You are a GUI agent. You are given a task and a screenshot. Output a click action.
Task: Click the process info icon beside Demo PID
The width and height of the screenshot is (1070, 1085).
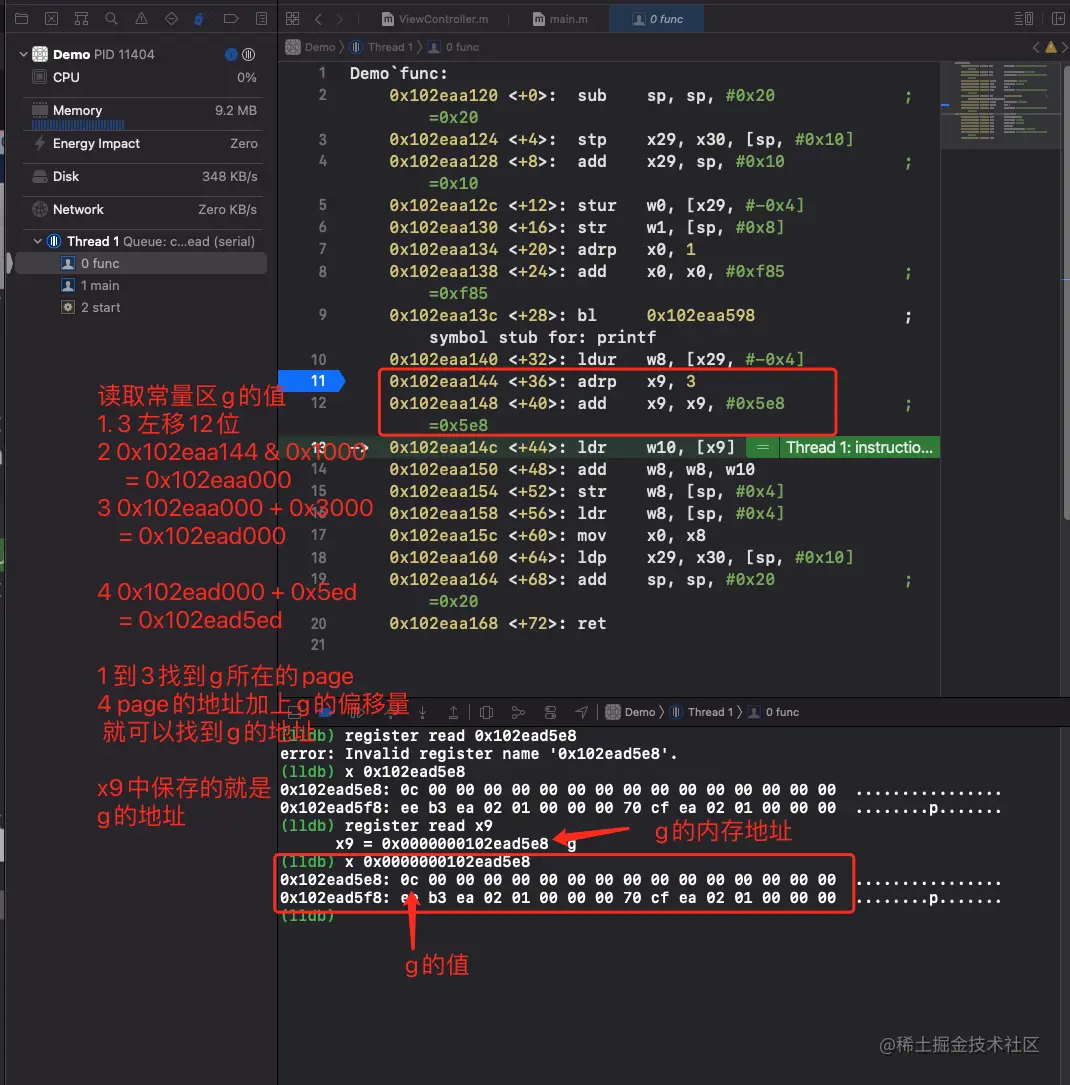click(x=231, y=54)
